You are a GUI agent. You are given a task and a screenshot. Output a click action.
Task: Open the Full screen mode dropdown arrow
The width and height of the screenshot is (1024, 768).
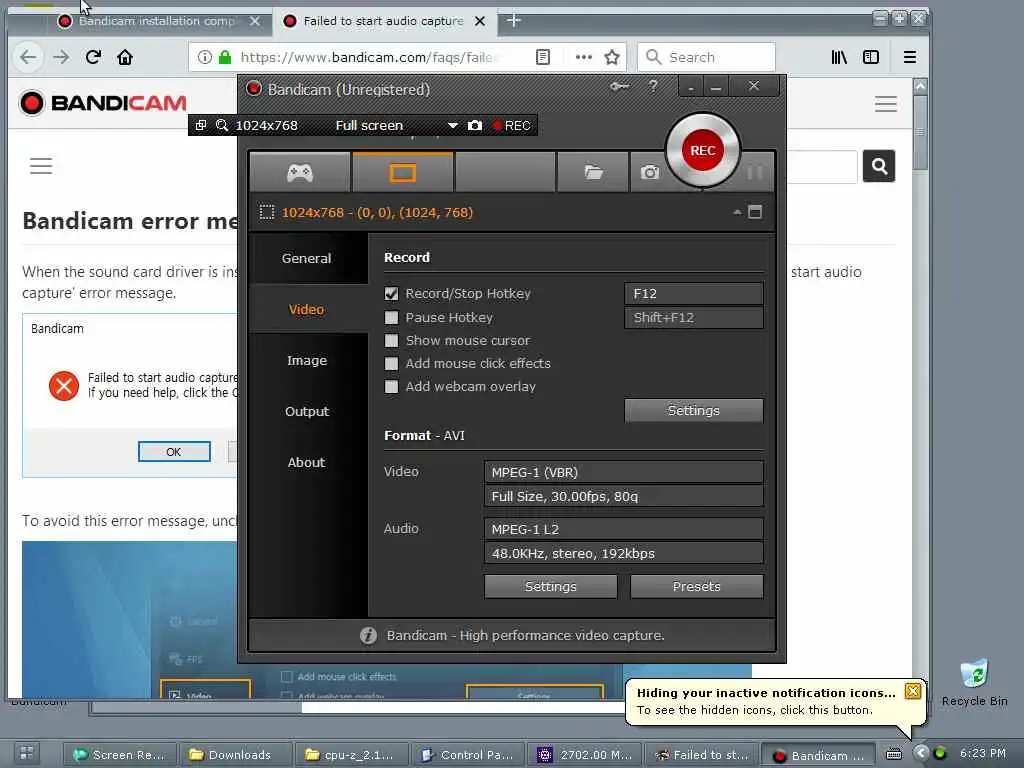coord(452,125)
